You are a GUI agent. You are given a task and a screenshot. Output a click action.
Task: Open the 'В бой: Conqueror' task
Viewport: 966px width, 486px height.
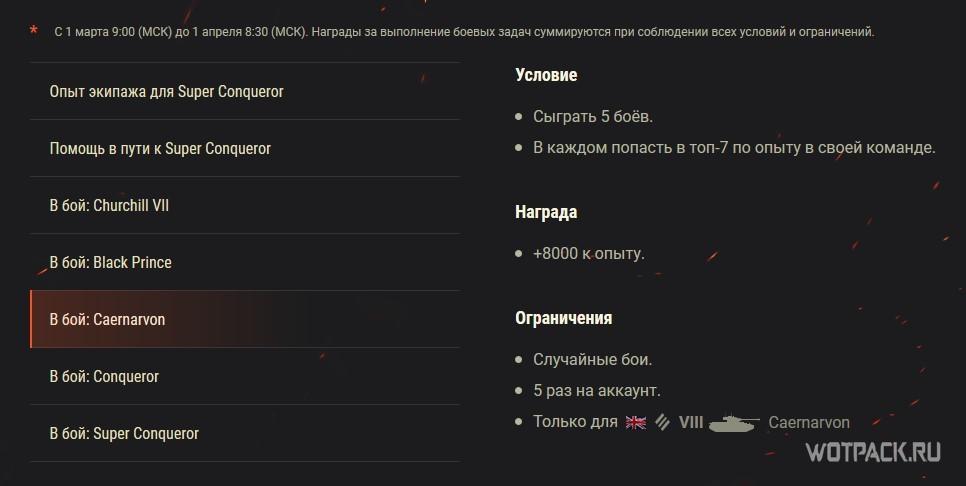click(x=104, y=377)
